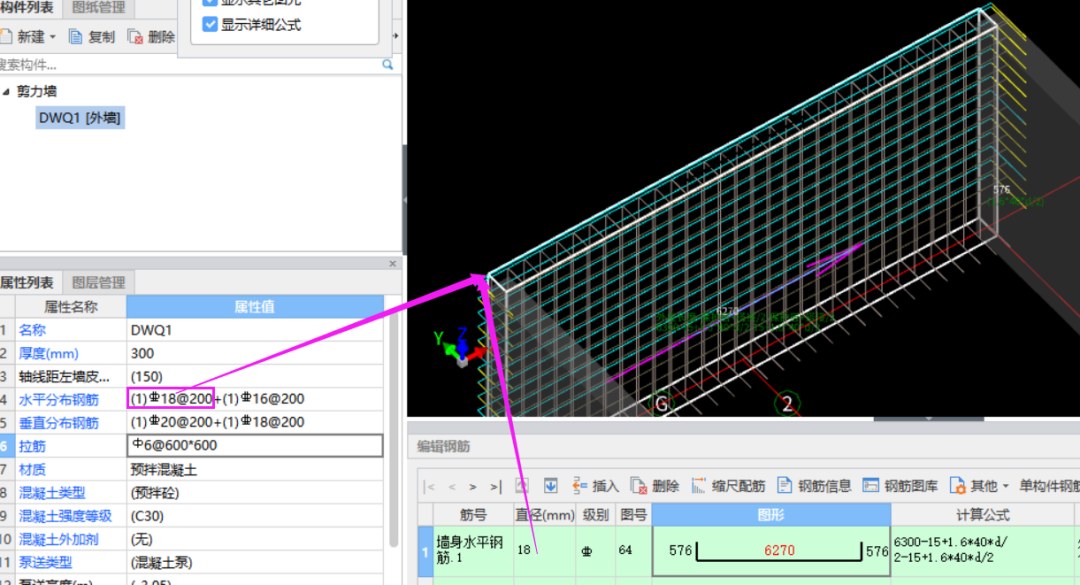Open 钢筋信息 rebar information
The height and width of the screenshot is (585, 1080).
point(785,486)
